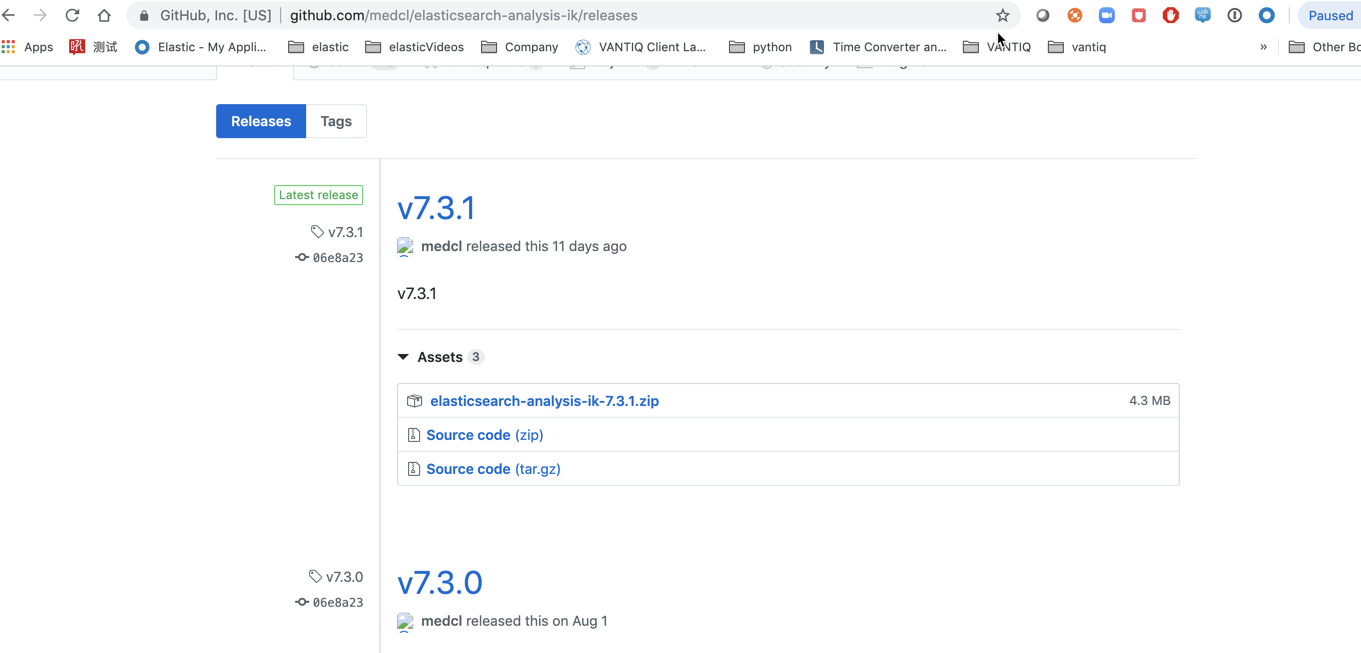Screen dimensions: 1361x653
Task: Bookmark this page with the star icon
Action: (x=1002, y=15)
